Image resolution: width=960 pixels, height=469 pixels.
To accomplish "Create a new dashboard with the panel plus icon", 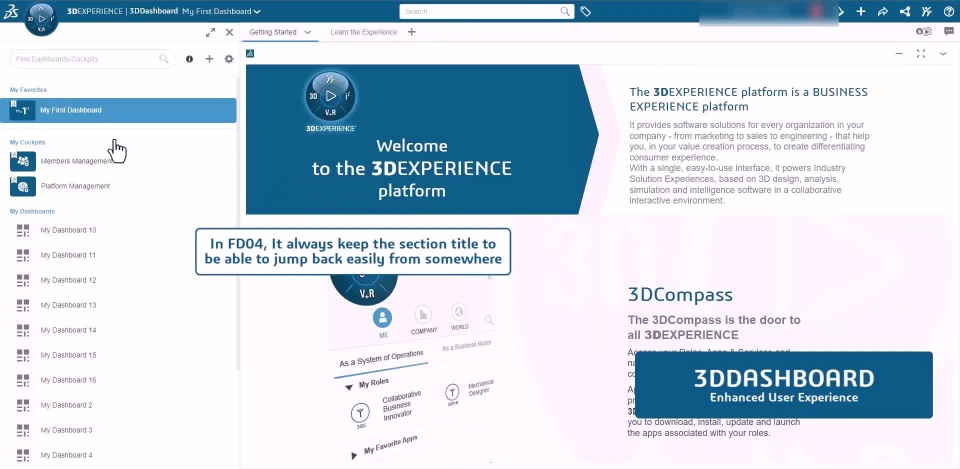I will (209, 59).
